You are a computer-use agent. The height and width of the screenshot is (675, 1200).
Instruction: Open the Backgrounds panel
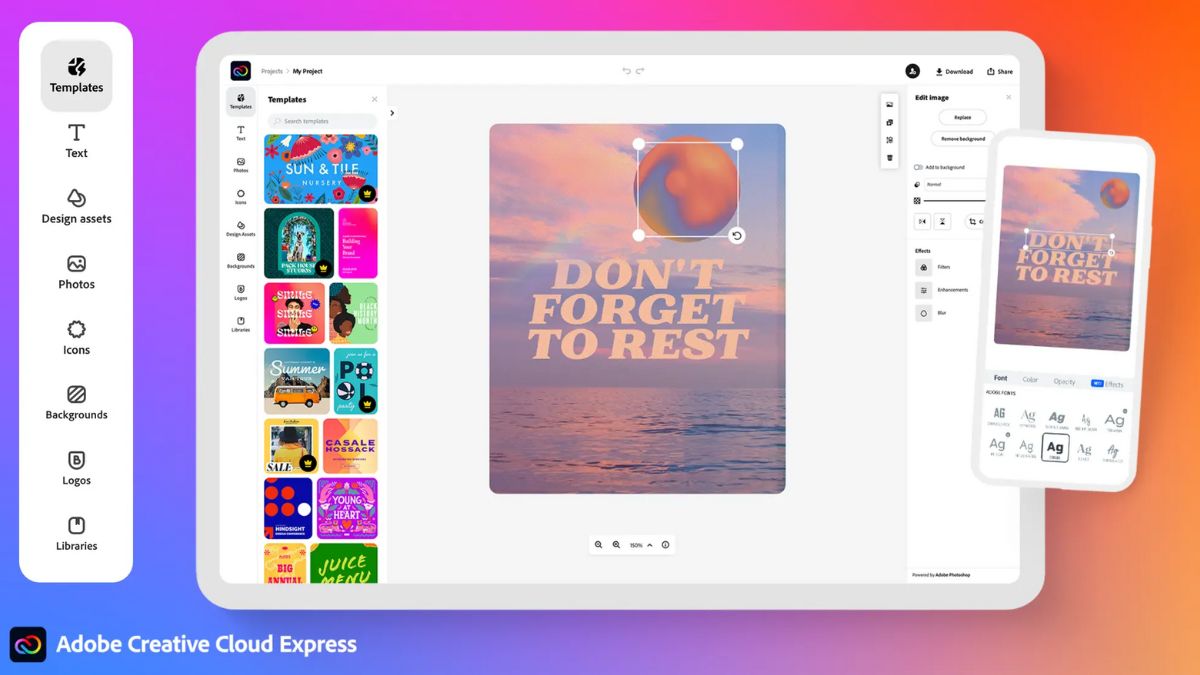tap(76, 404)
